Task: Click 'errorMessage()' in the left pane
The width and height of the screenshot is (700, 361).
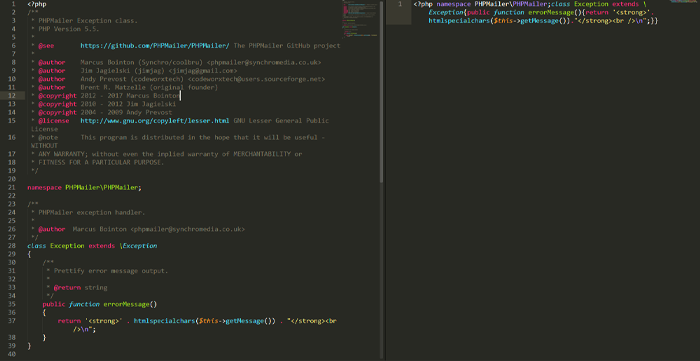Action: (x=130, y=304)
